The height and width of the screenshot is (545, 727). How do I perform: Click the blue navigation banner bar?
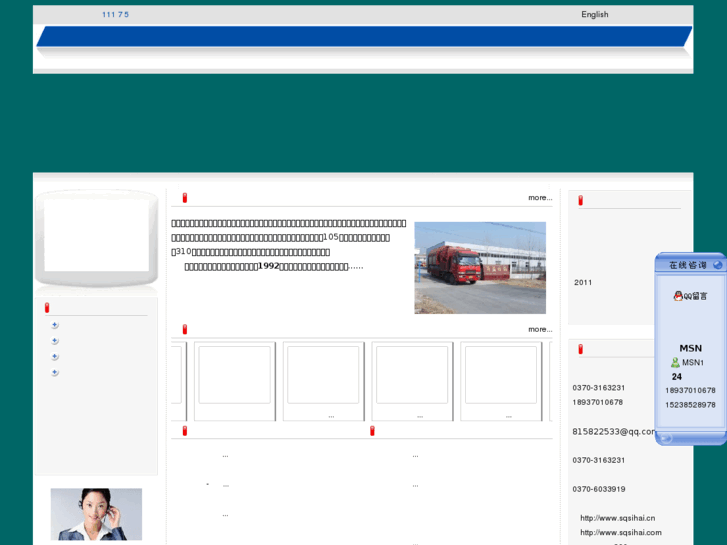coord(364,36)
